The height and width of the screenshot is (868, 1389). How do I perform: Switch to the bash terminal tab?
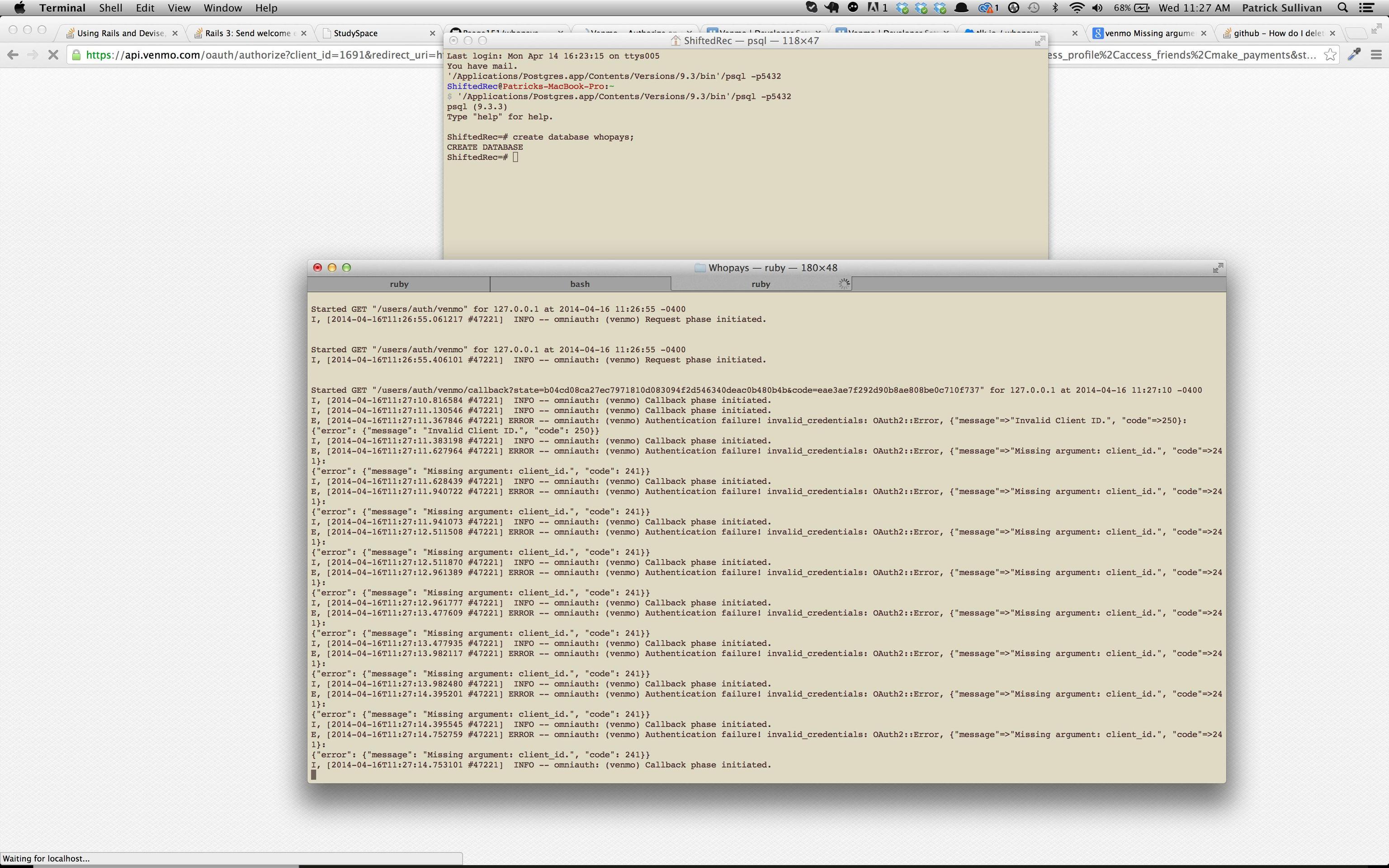coord(580,284)
